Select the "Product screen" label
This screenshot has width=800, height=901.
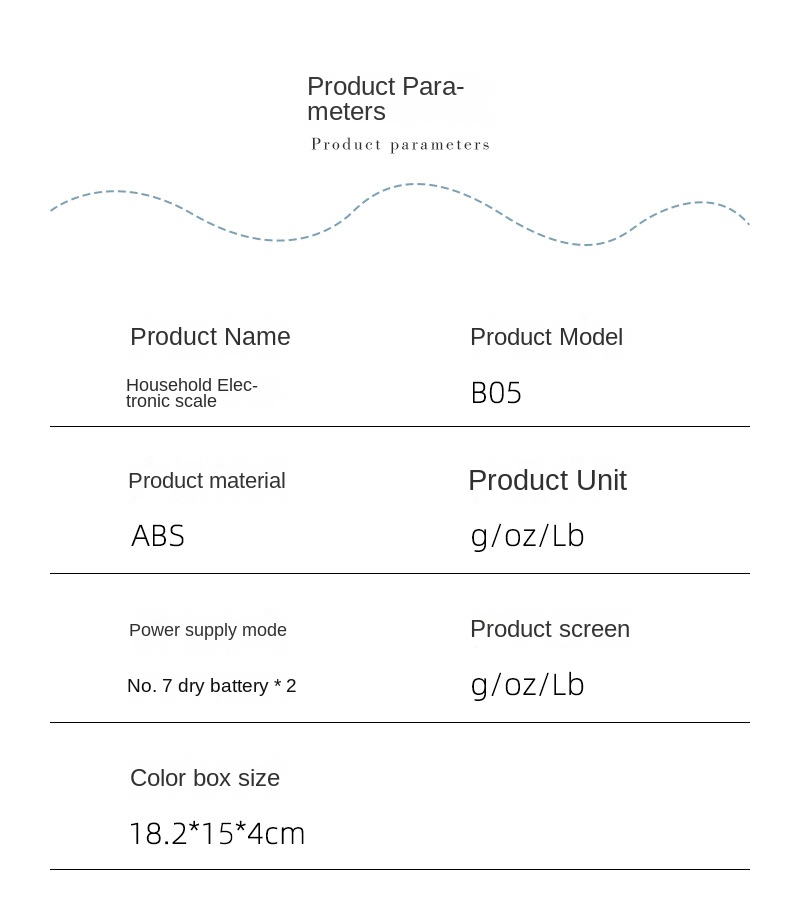550,629
